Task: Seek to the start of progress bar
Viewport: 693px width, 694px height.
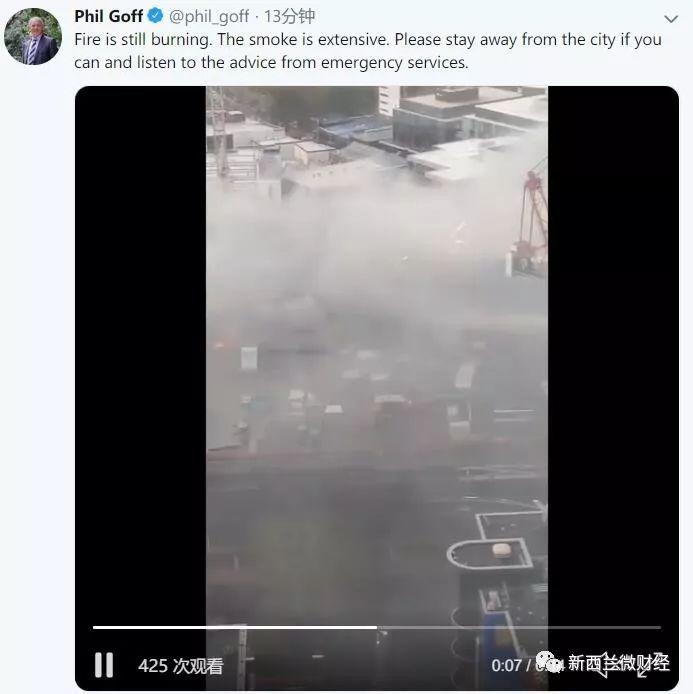Action: point(95,627)
